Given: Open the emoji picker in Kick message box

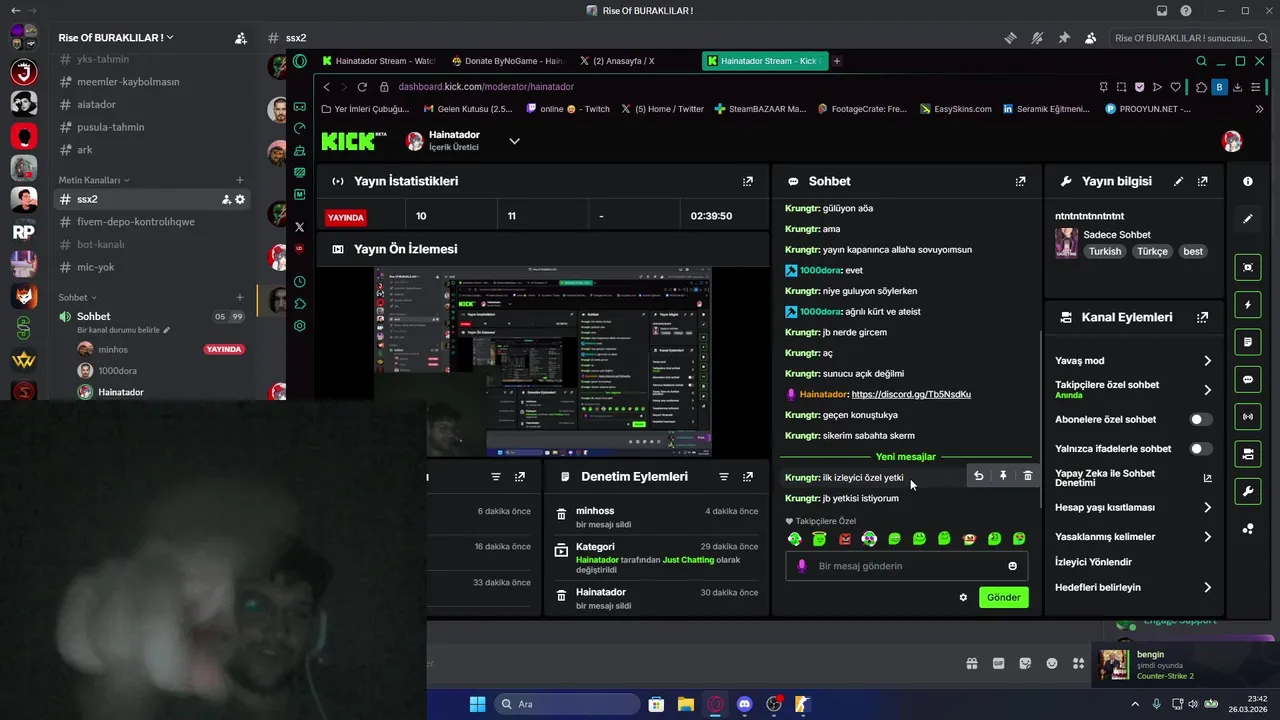Looking at the screenshot, I should click(x=1012, y=566).
